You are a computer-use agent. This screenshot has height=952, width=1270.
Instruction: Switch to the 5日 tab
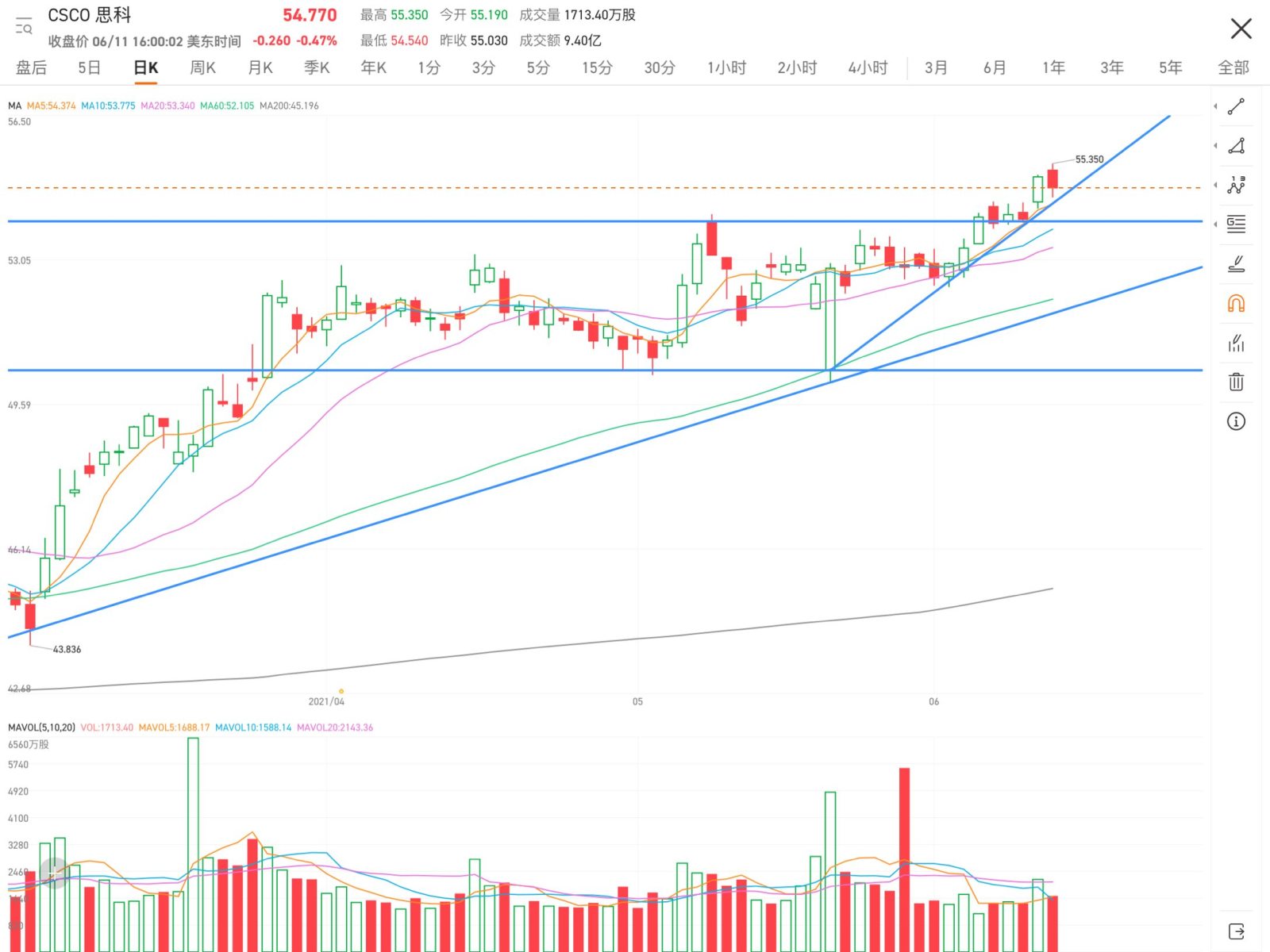click(89, 67)
